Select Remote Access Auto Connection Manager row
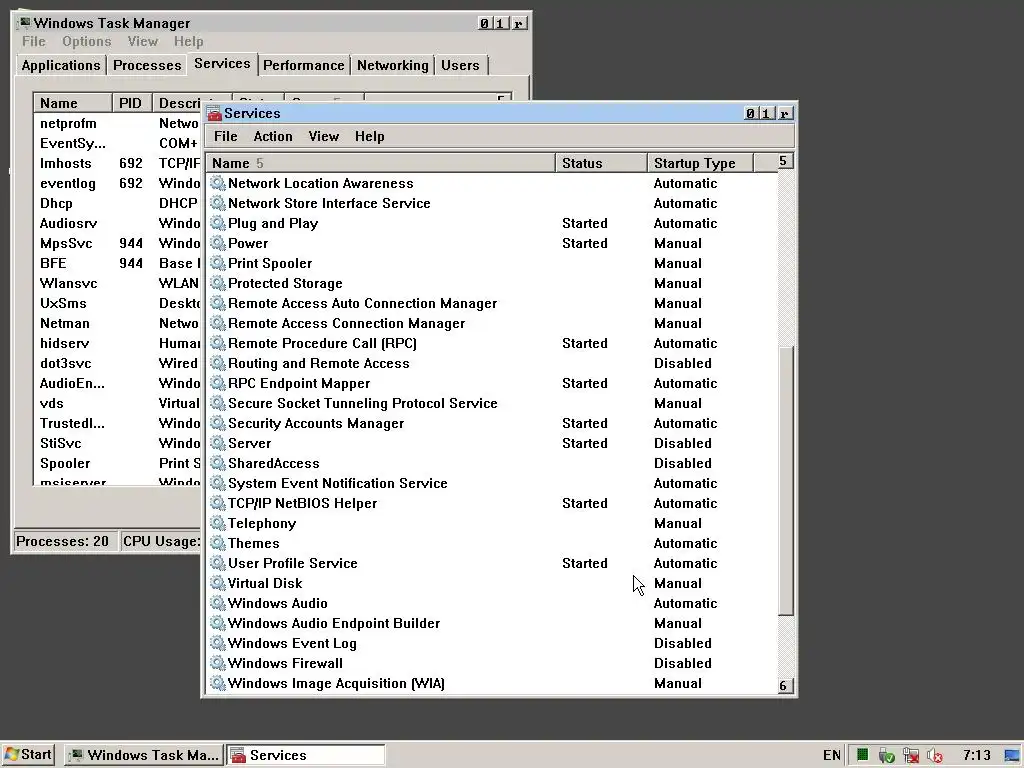 click(x=492, y=304)
